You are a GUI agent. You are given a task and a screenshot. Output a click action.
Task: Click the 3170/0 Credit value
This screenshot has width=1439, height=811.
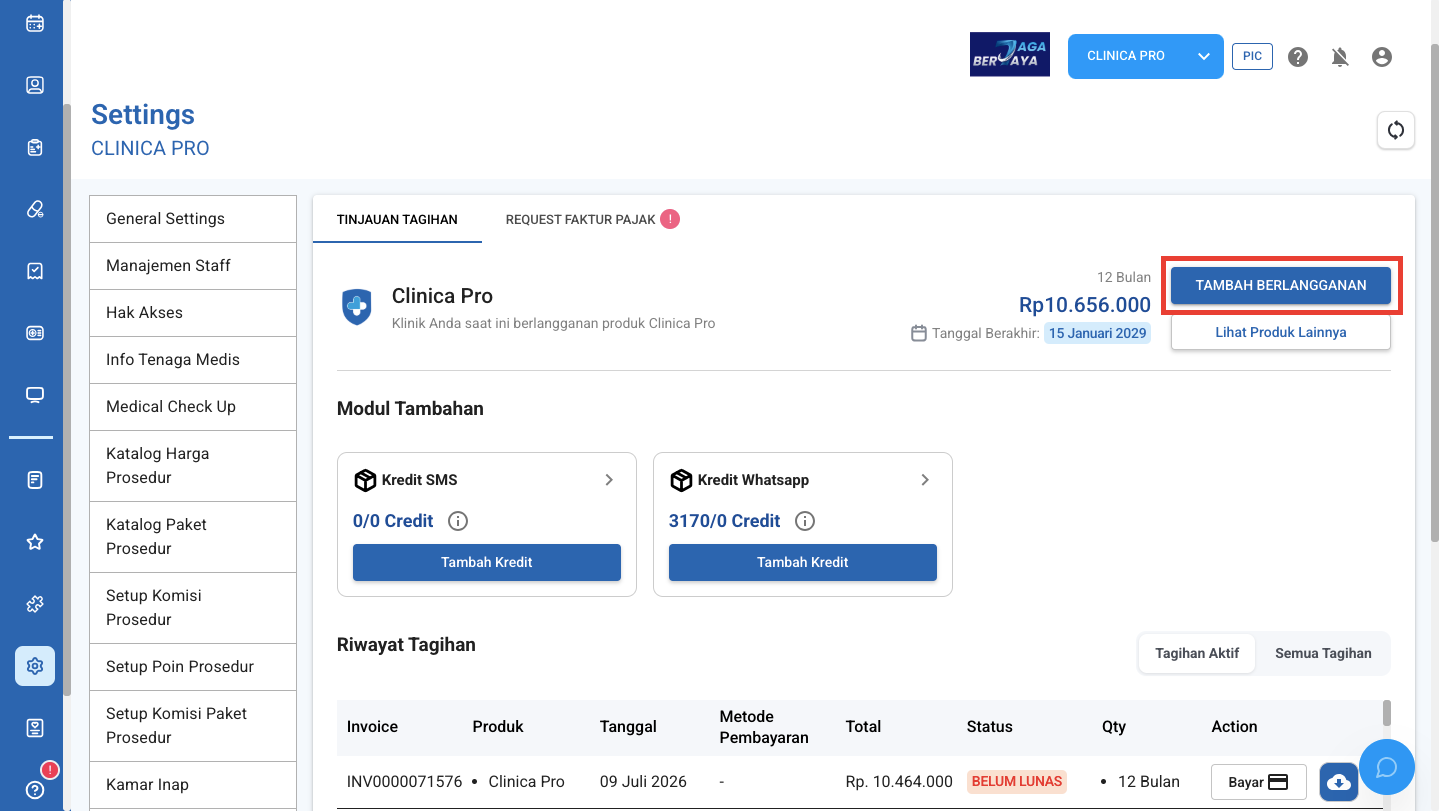725,521
